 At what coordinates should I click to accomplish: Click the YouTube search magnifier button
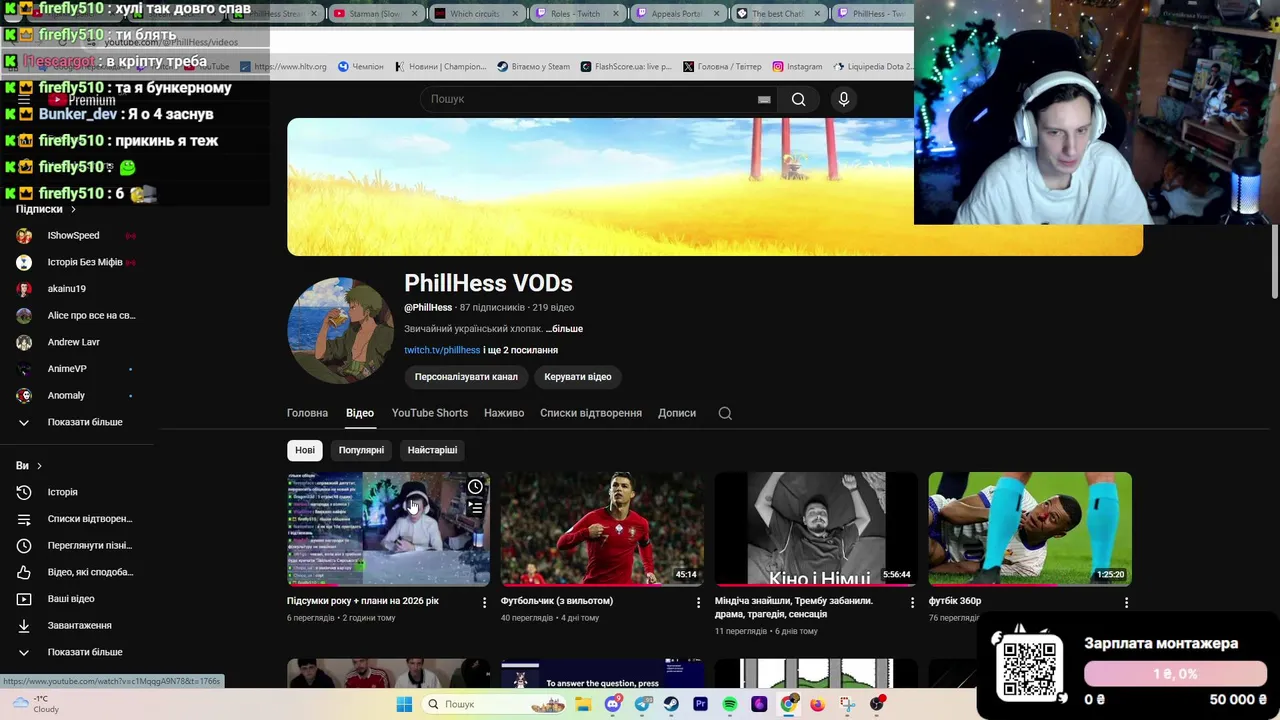(798, 99)
